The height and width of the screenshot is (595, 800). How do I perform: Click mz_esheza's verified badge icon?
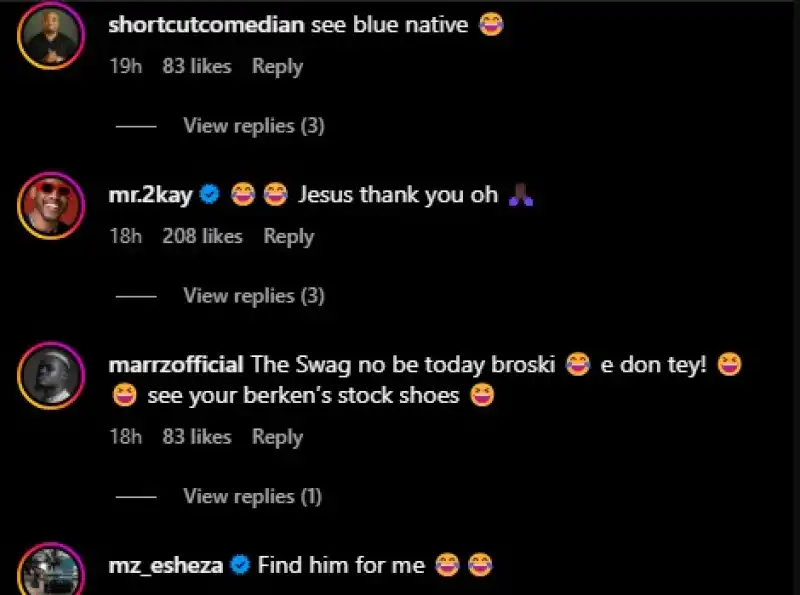pos(240,566)
